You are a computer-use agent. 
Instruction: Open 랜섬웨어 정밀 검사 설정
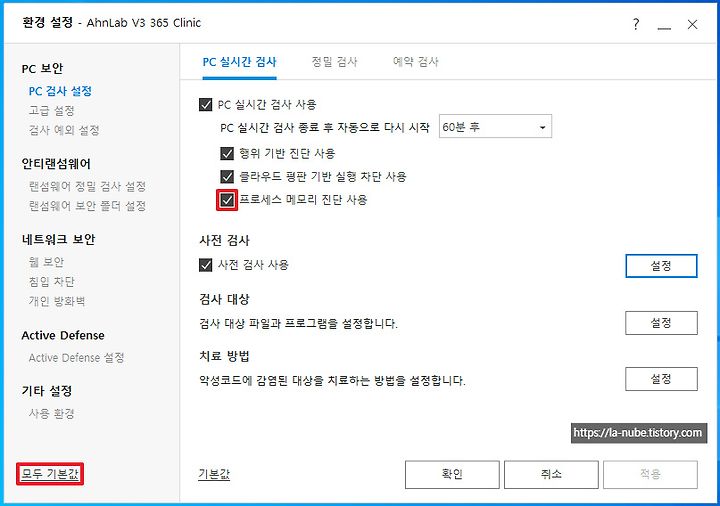[x=87, y=186]
